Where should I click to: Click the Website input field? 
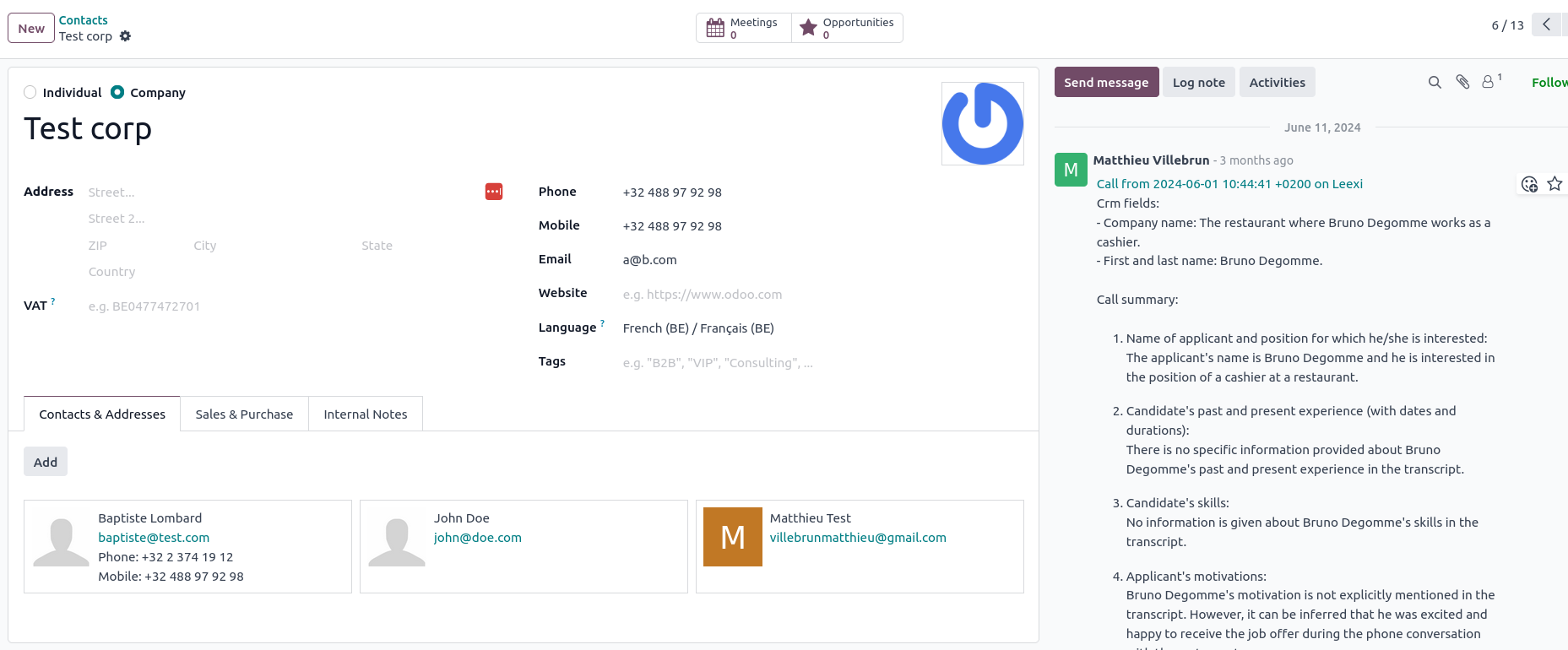coord(822,295)
